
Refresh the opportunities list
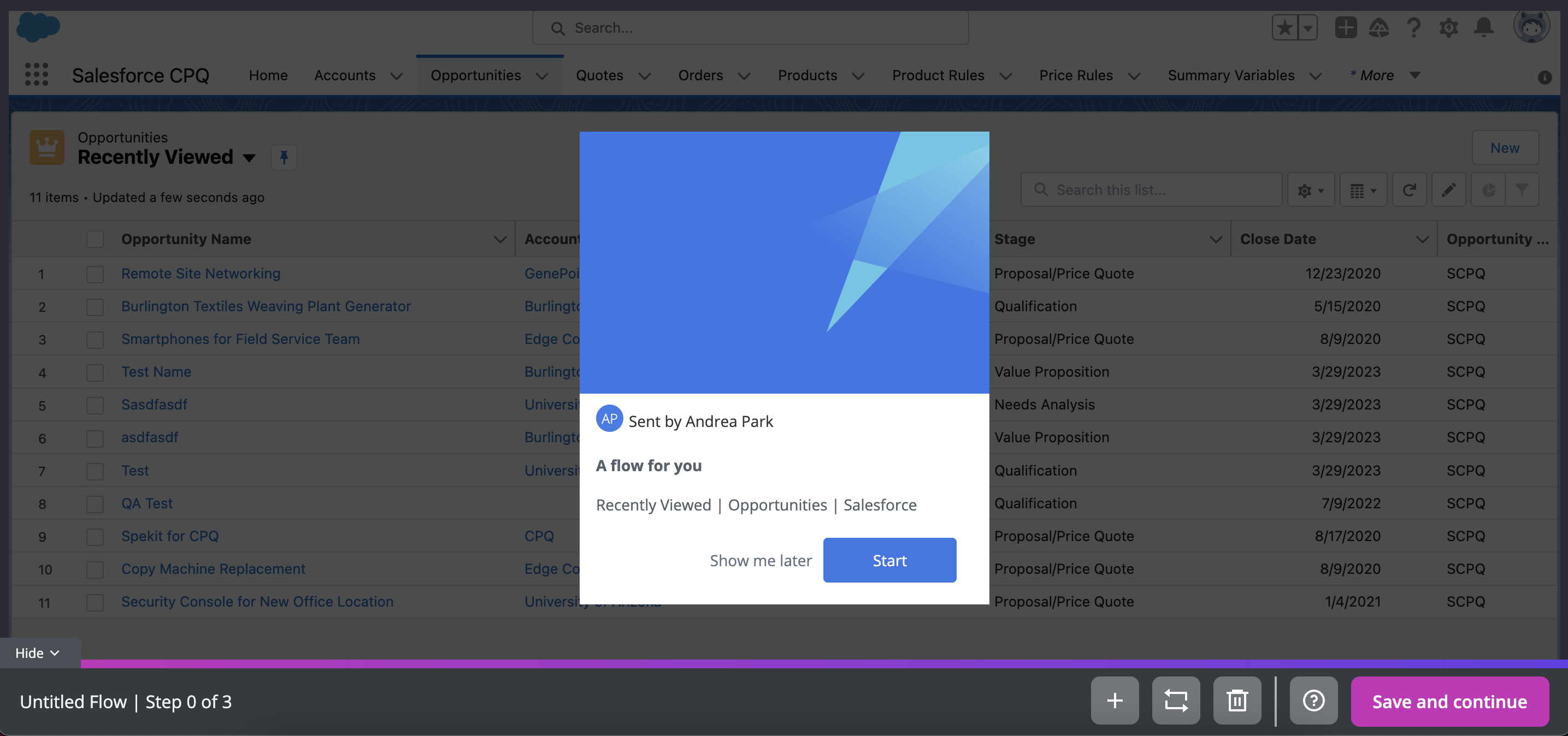[x=1409, y=191]
